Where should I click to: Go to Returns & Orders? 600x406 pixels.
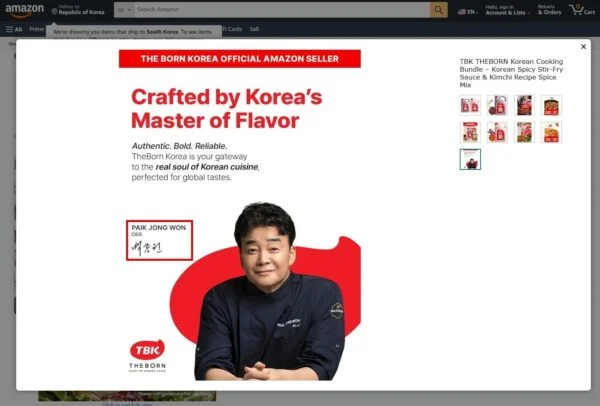(549, 10)
